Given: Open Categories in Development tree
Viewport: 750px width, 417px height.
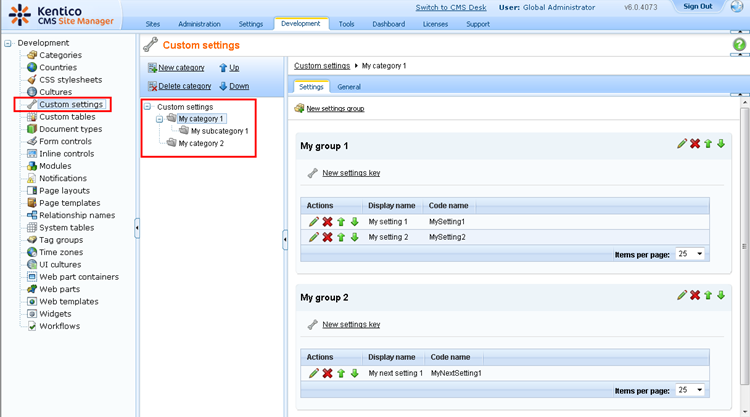Looking at the screenshot, I should tap(60, 55).
